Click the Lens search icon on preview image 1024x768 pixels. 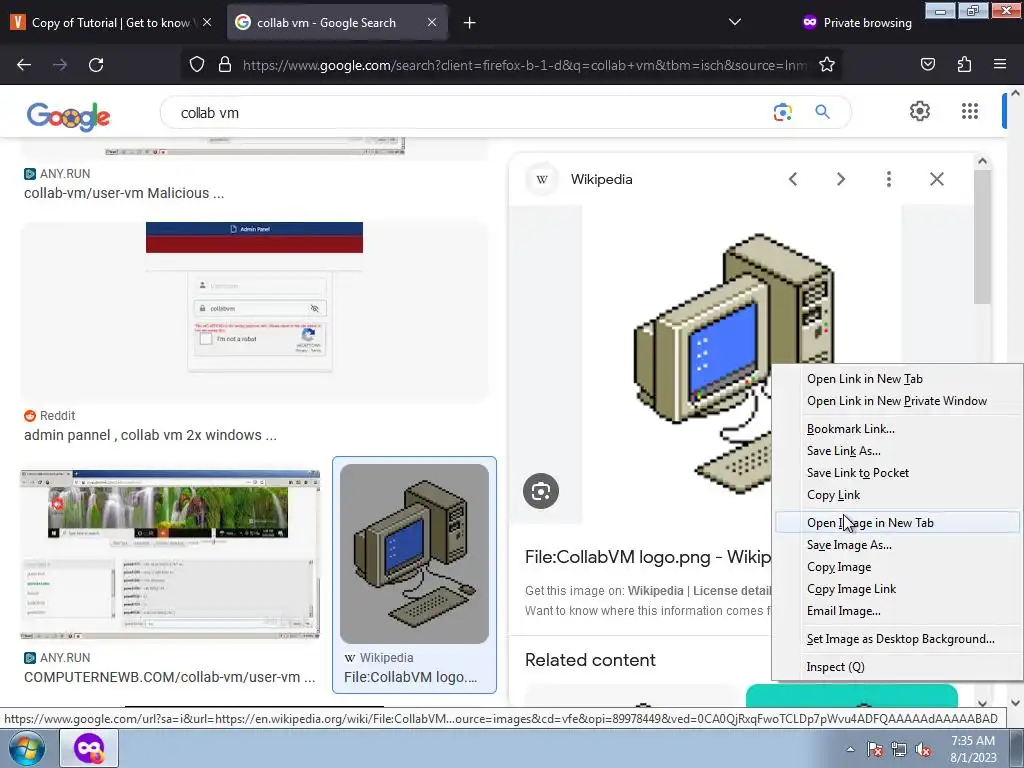click(x=541, y=491)
